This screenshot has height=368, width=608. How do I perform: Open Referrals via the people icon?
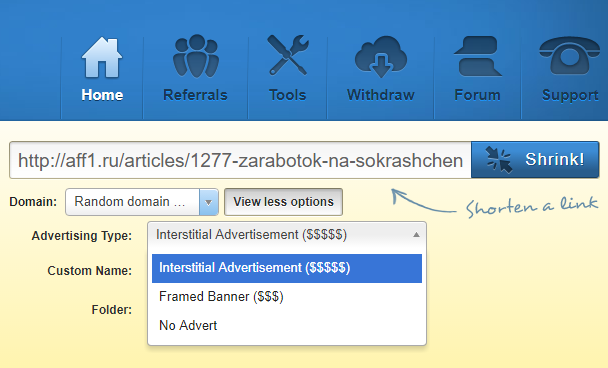pyautogui.click(x=196, y=56)
